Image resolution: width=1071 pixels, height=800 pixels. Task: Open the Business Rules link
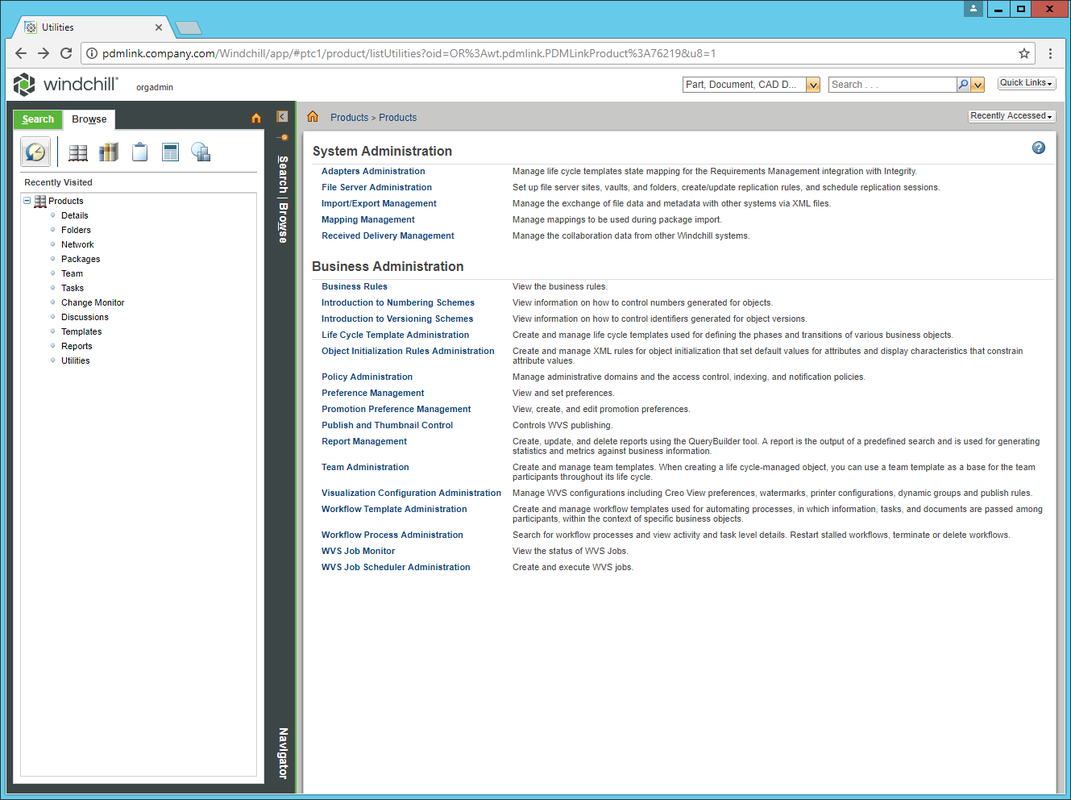[354, 287]
